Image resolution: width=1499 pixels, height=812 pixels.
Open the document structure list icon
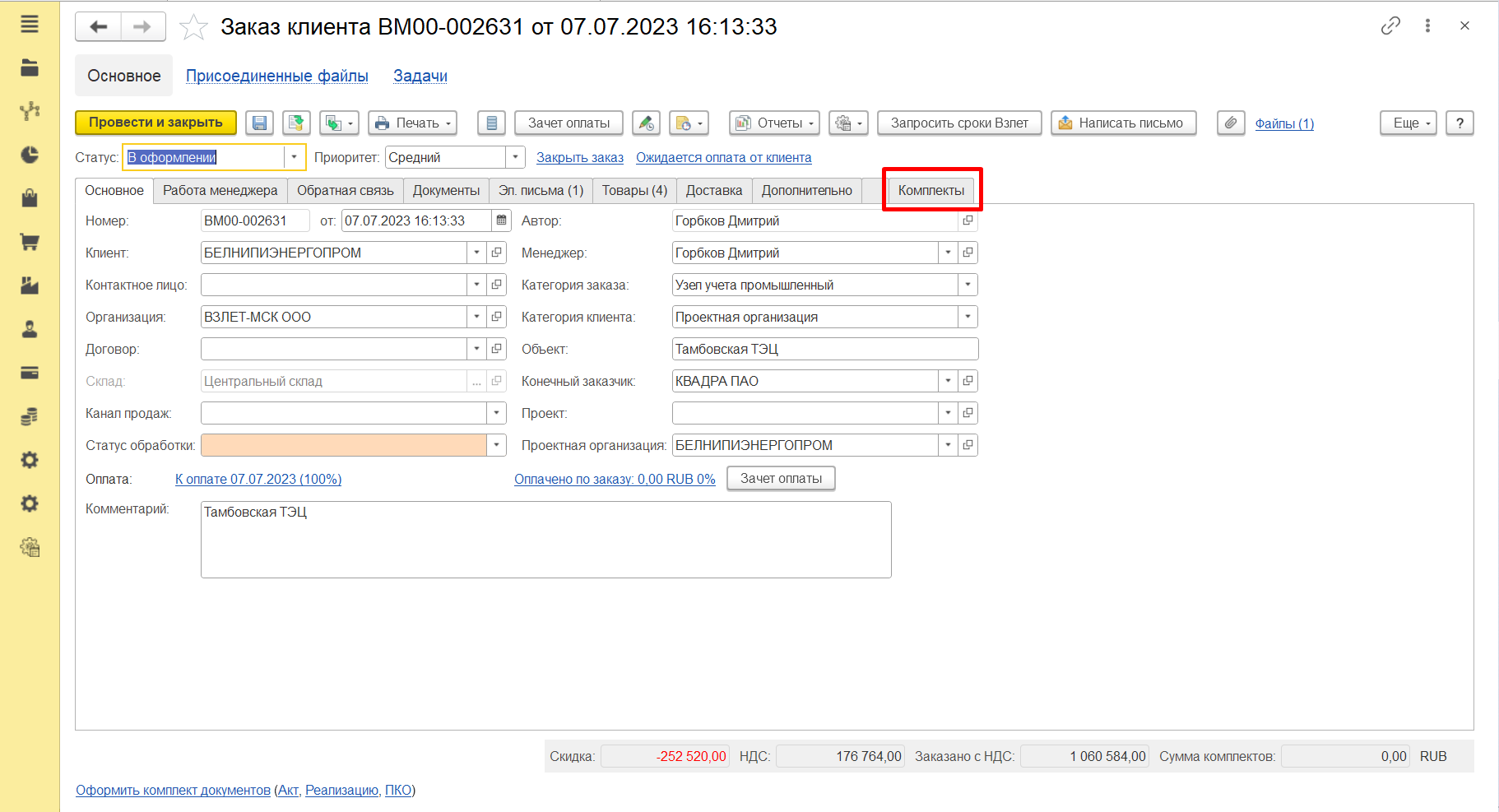491,123
